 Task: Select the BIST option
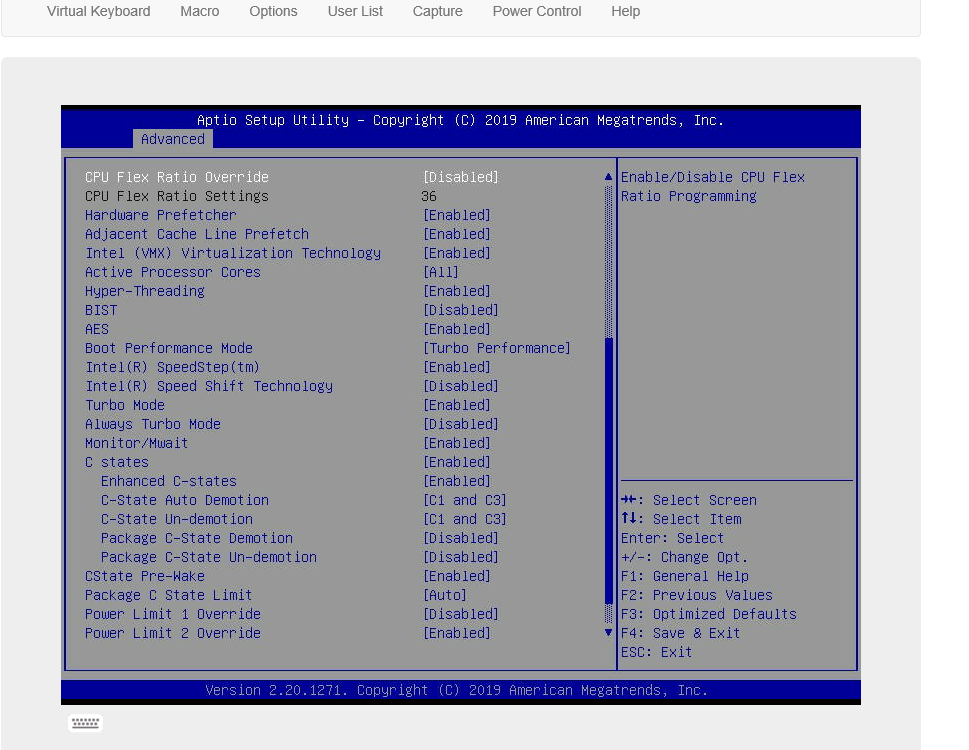click(x=101, y=310)
